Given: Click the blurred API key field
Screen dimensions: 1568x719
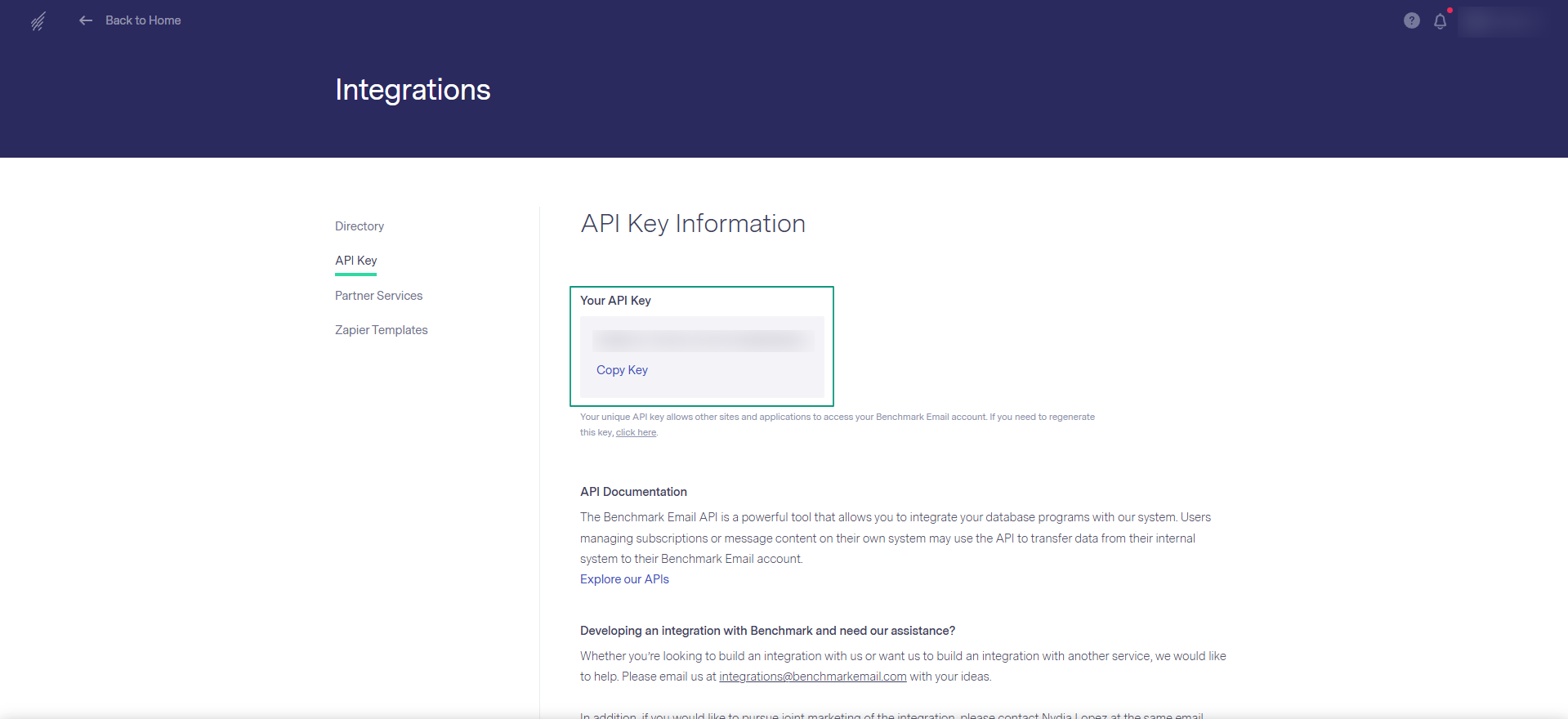Looking at the screenshot, I should 703,341.
